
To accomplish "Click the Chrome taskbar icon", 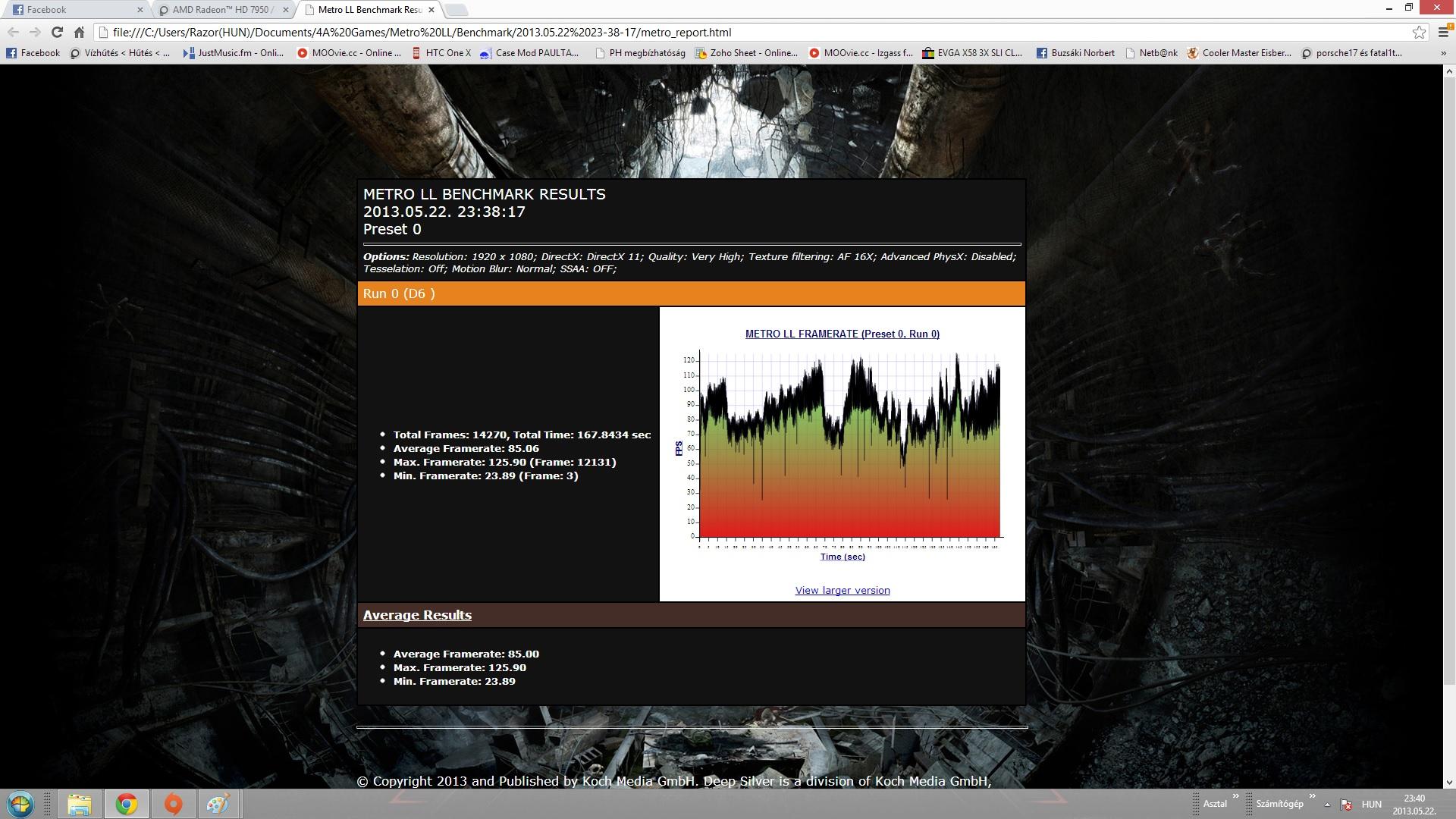I will click(x=126, y=804).
